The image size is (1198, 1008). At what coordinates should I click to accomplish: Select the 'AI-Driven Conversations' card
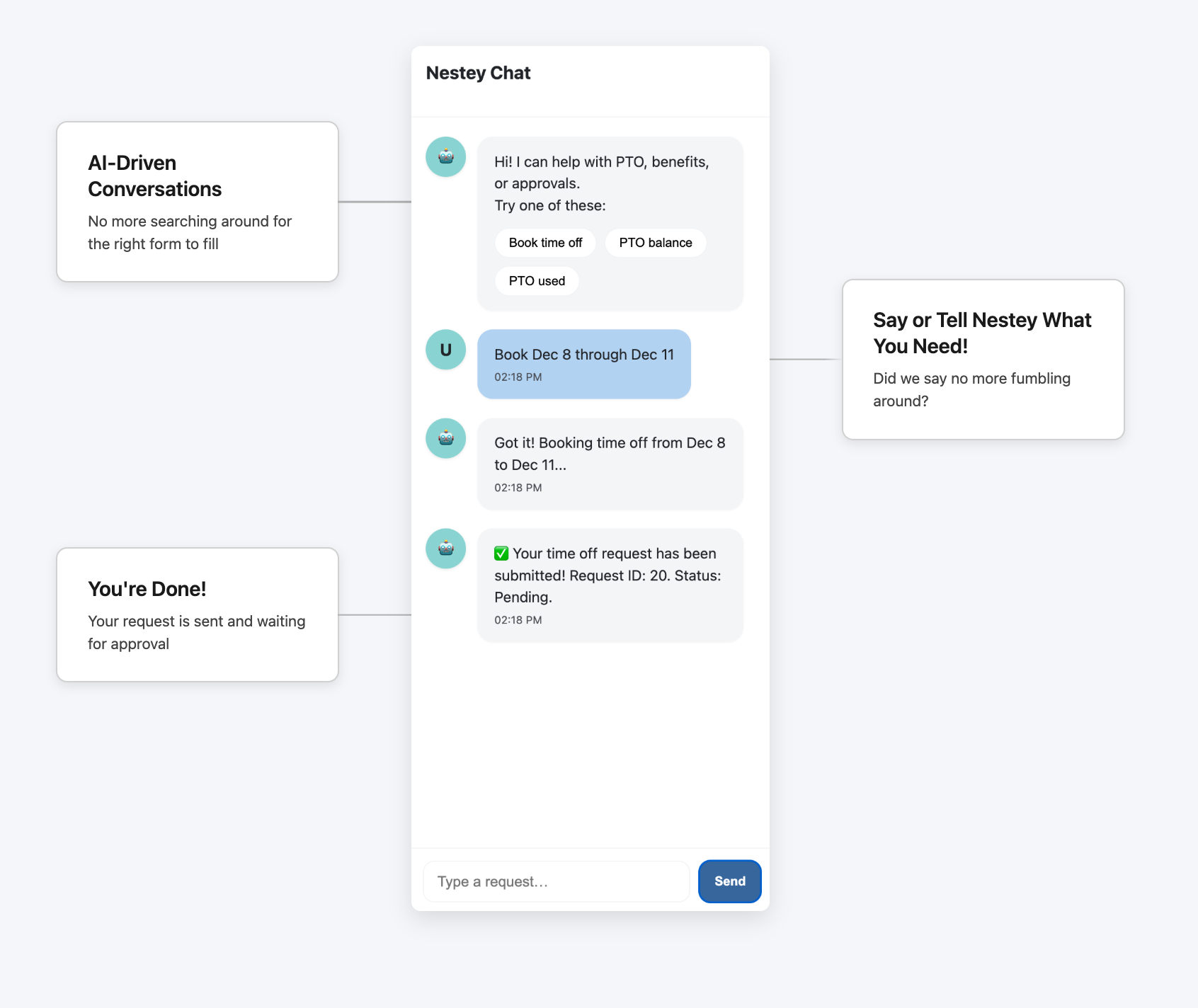[x=198, y=202]
